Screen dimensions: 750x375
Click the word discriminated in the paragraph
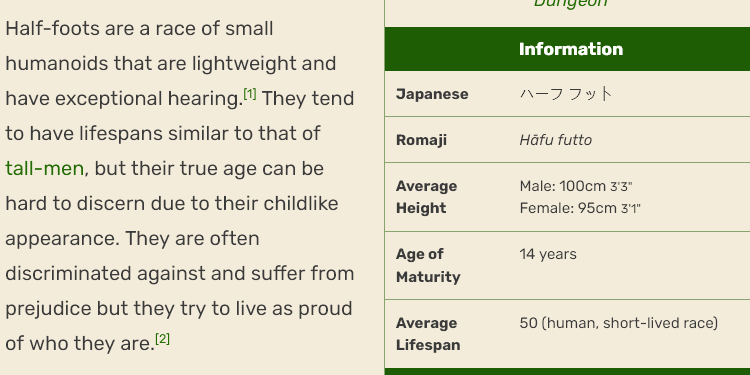coord(68,274)
